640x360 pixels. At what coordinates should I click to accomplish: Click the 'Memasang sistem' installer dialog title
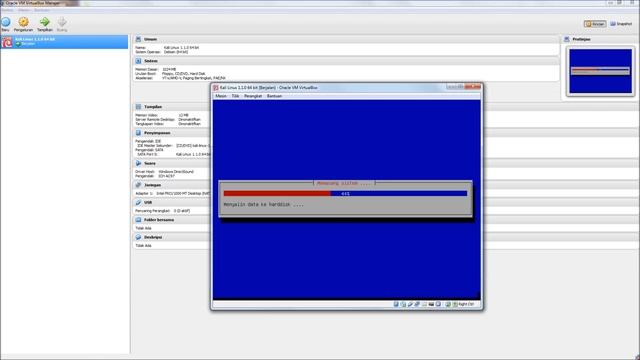(344, 183)
